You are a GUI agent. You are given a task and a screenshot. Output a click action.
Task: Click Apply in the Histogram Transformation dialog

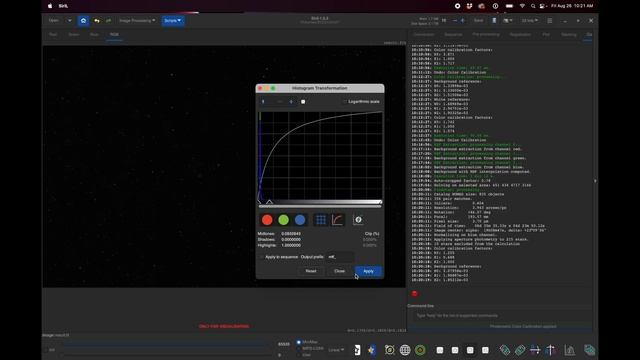point(369,271)
